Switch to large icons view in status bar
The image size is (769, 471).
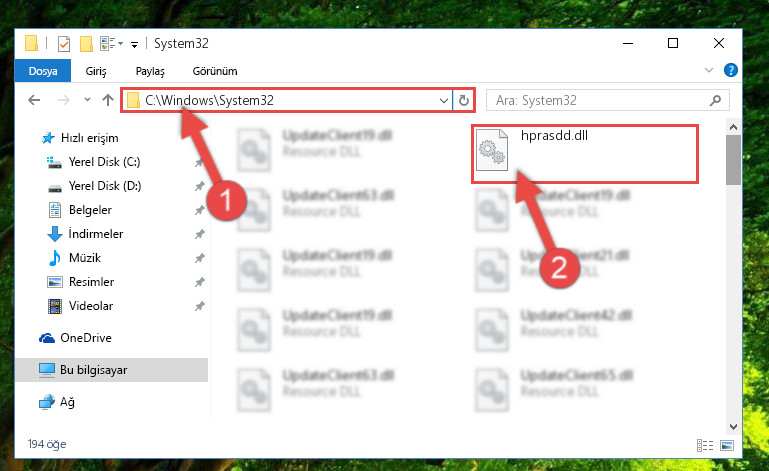point(727,445)
